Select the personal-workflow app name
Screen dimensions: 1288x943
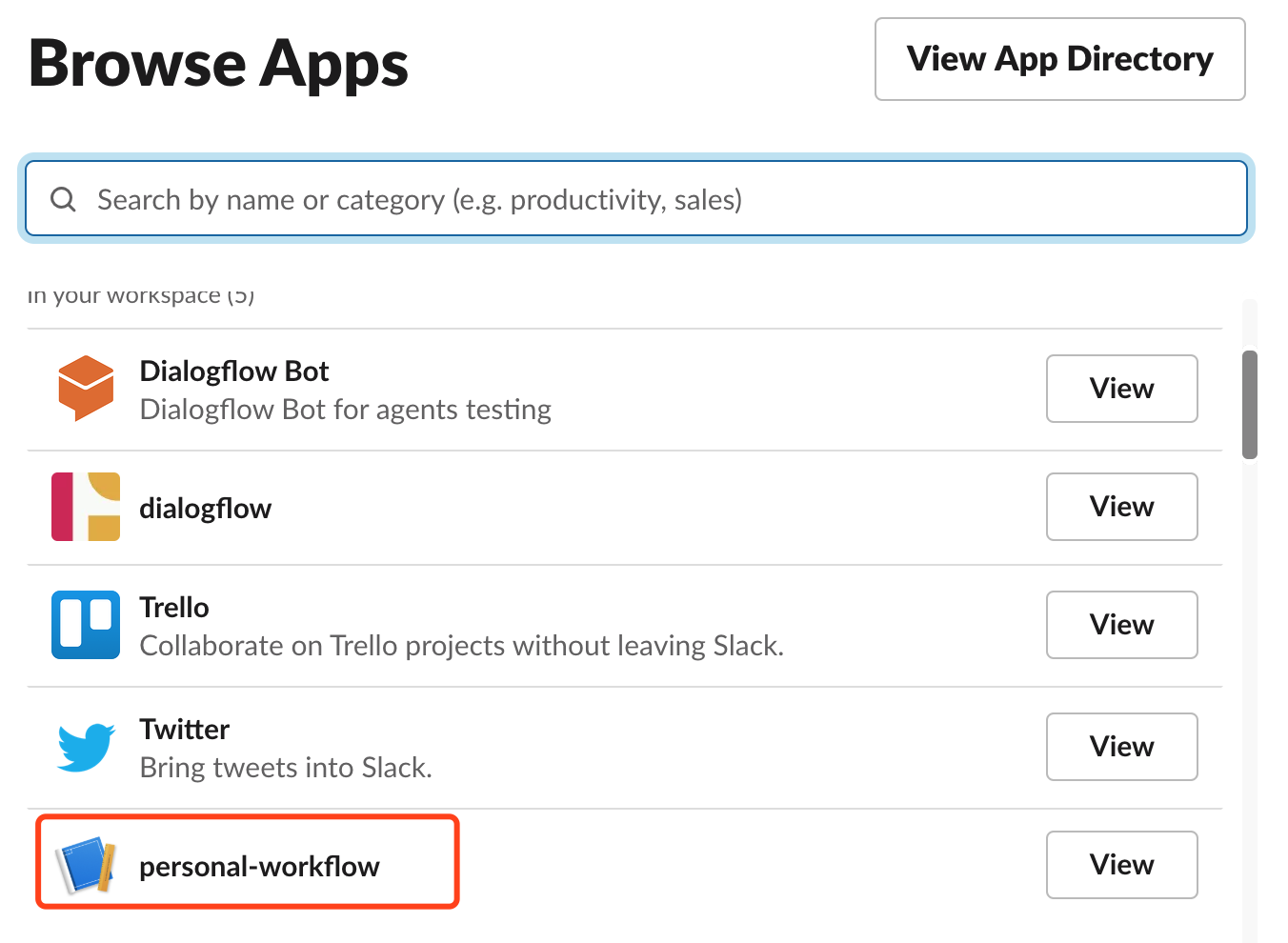pos(260,867)
